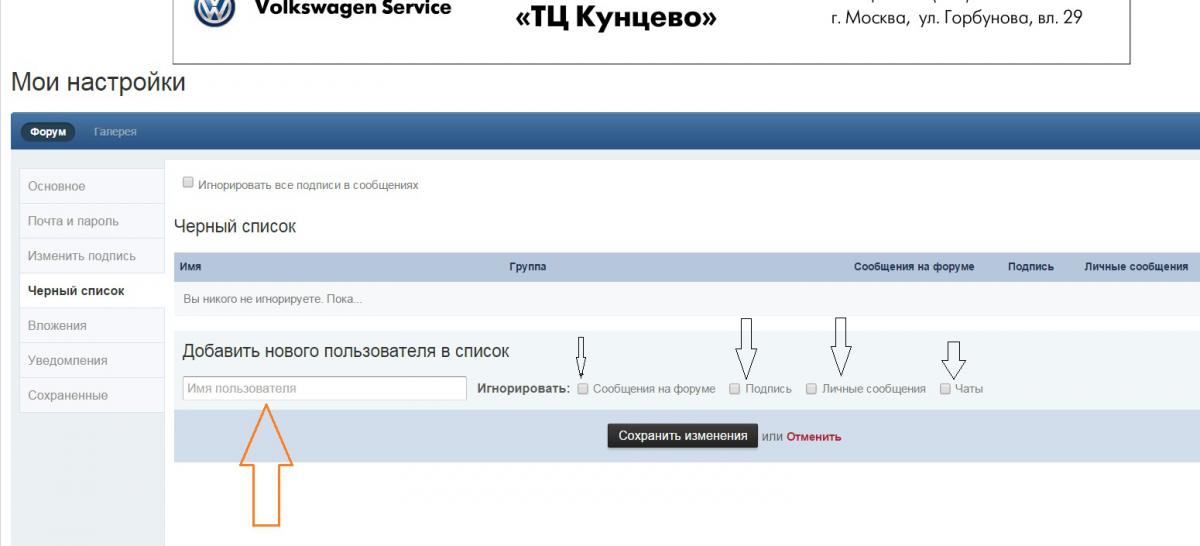Open Сохраненные settings section
Viewport: 1200px width, 546px height.
coord(91,395)
